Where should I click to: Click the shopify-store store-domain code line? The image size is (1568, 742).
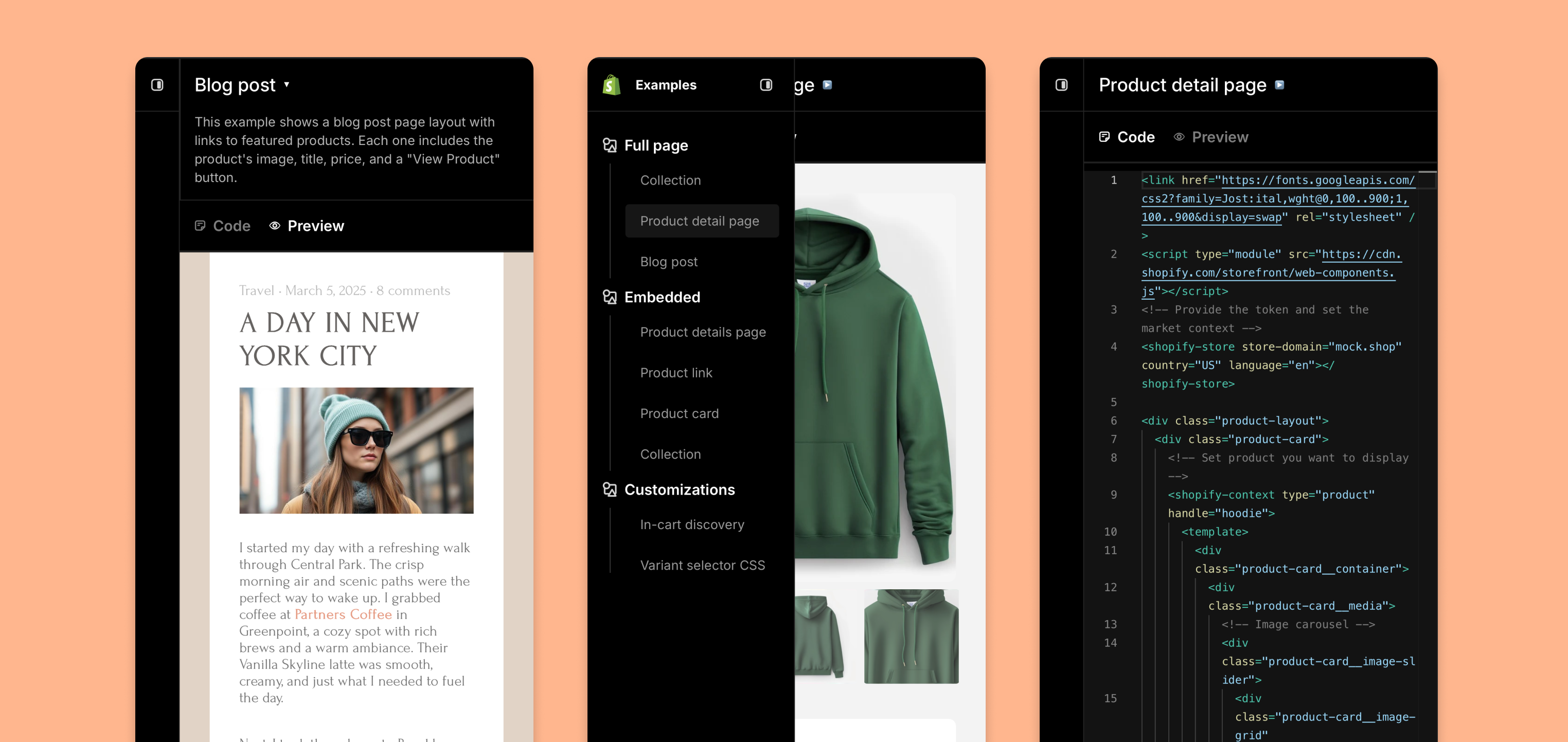click(1272, 346)
